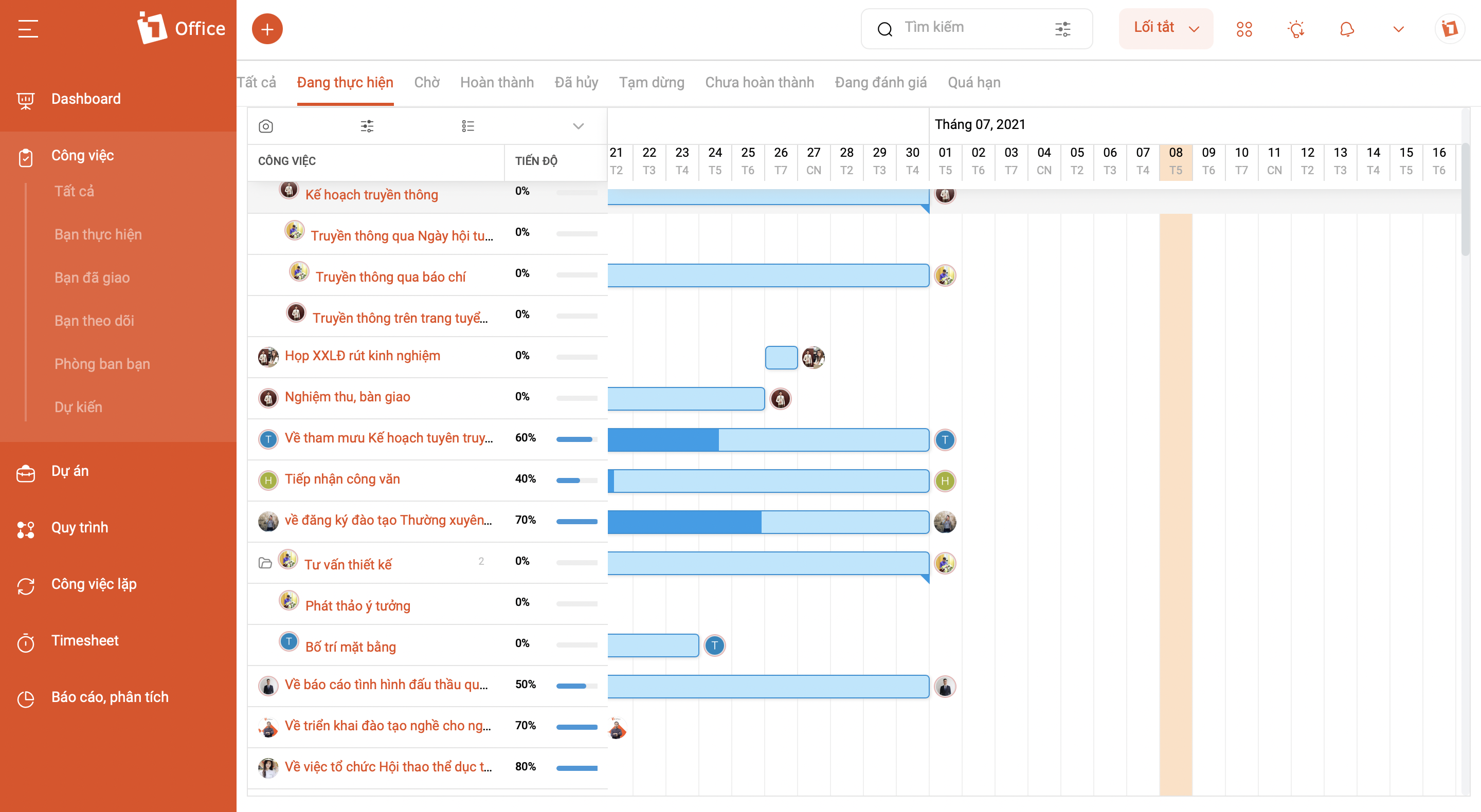This screenshot has width=1481, height=812.
Task: Open Phòng ban bạn in sidebar
Action: coord(102,363)
